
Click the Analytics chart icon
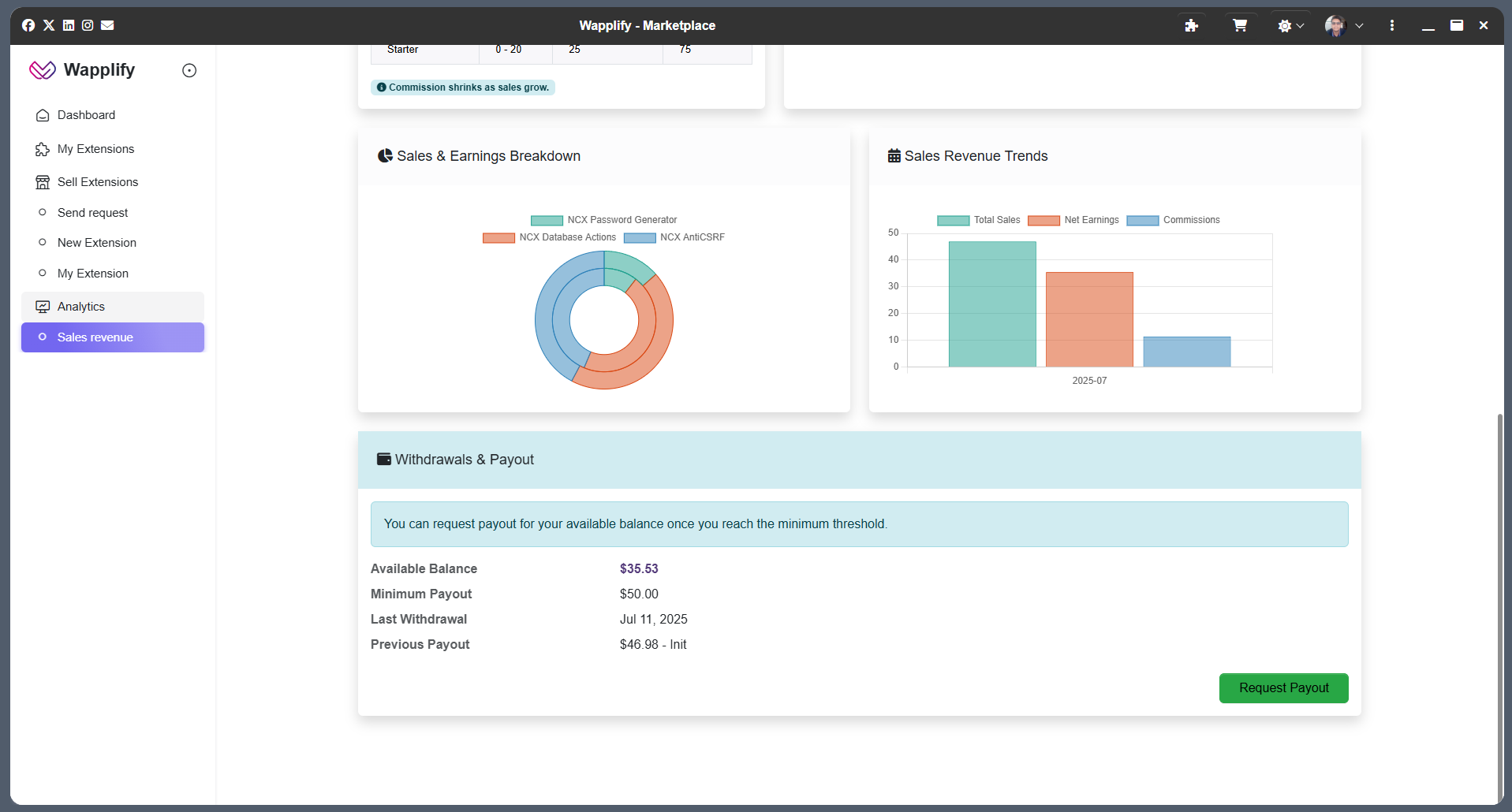[x=43, y=307]
